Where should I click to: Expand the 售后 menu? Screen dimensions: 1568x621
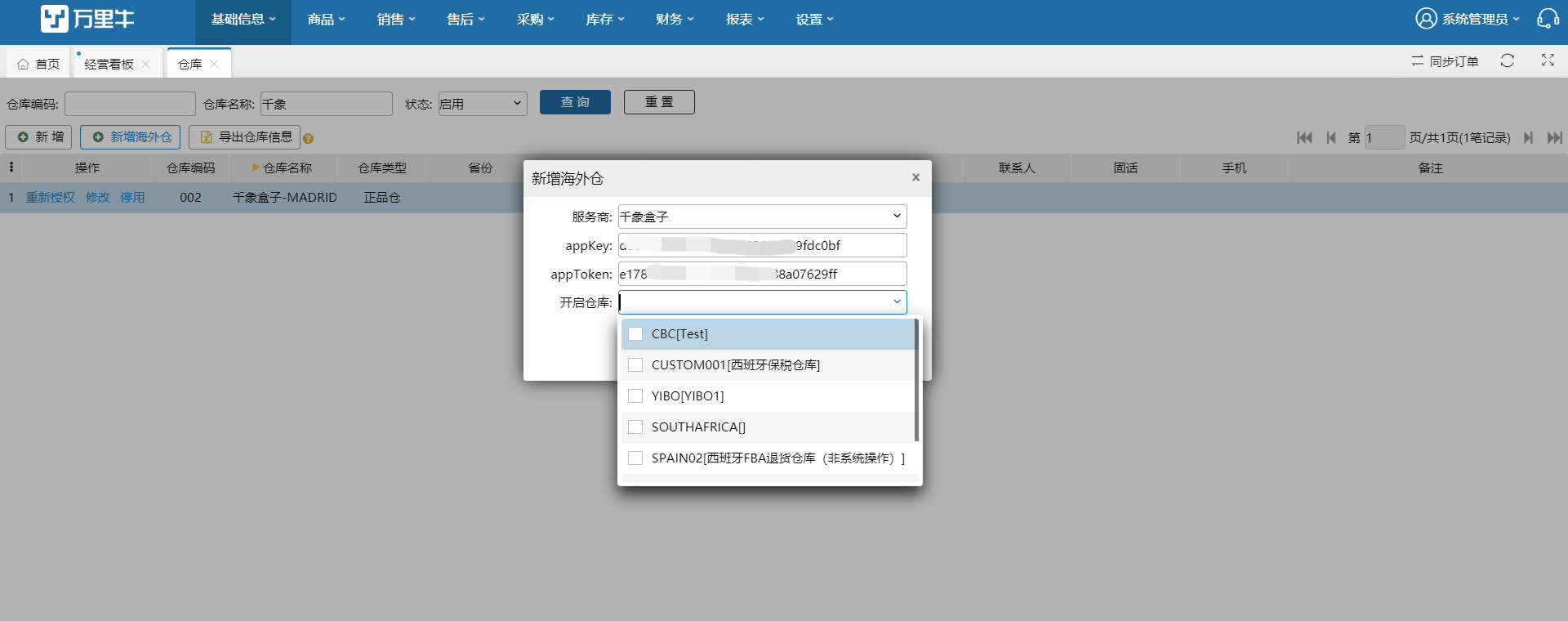(x=465, y=19)
